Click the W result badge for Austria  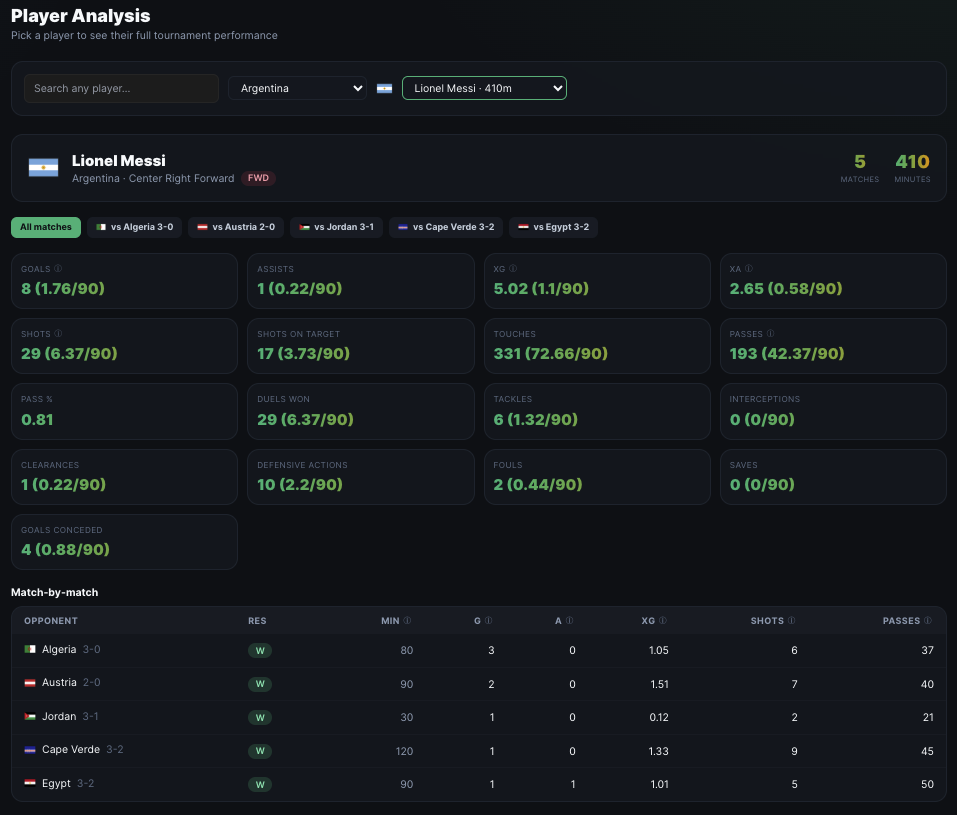260,684
